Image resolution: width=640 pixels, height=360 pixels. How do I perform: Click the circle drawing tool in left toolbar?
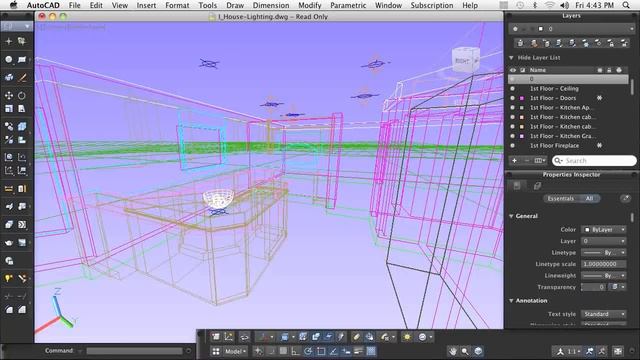(x=9, y=60)
